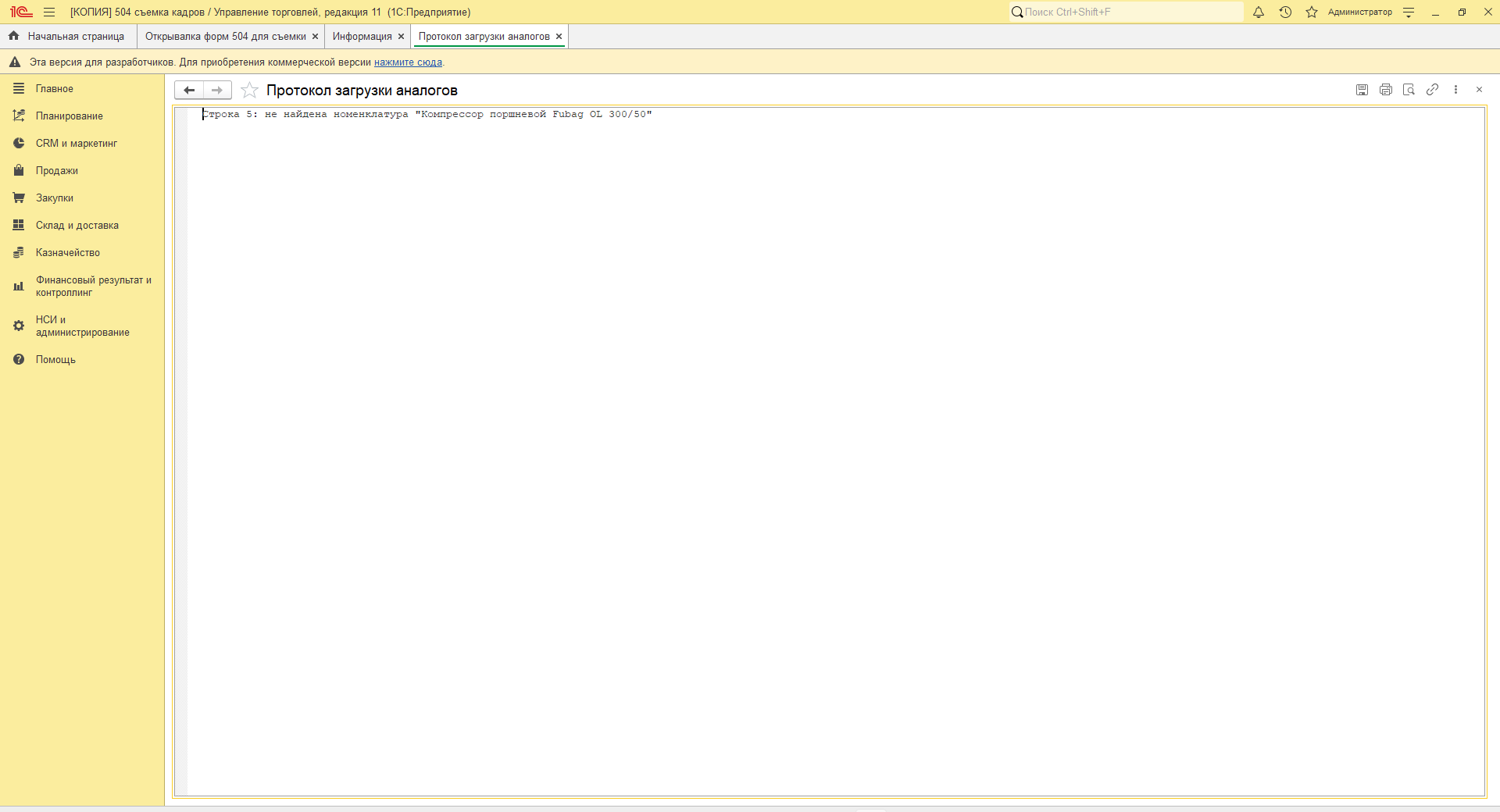Close the Информация tab
Viewport: 1500px width, 812px height.
(401, 37)
